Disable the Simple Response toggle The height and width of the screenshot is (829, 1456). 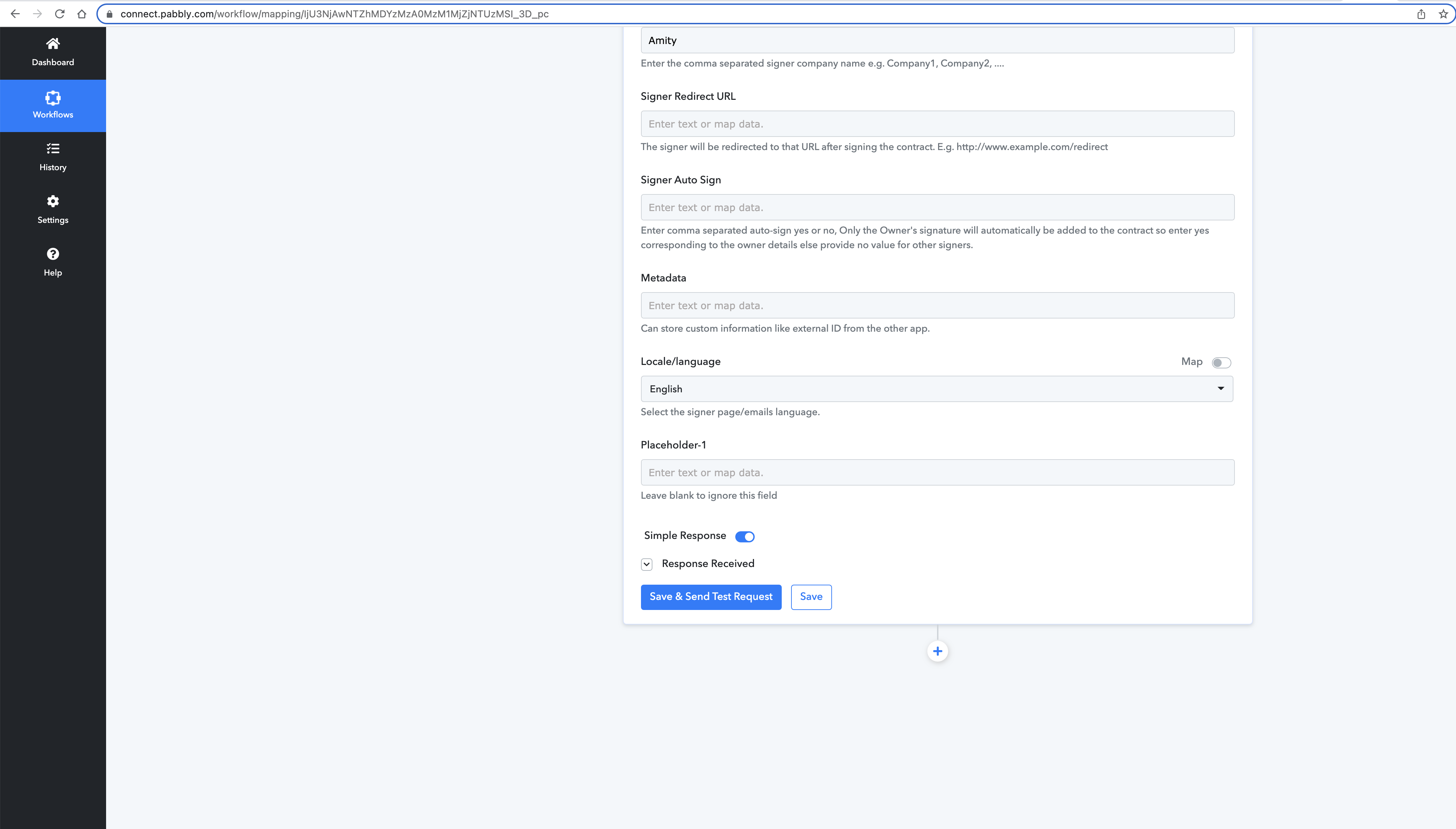click(744, 536)
